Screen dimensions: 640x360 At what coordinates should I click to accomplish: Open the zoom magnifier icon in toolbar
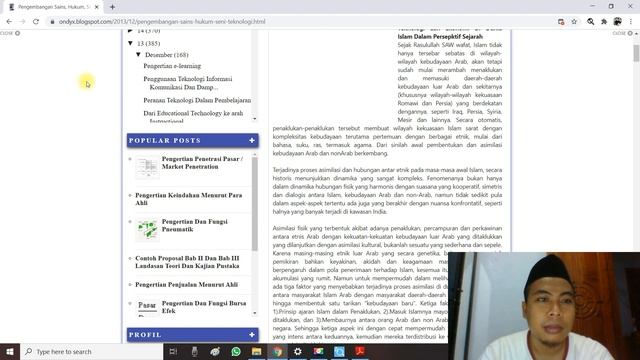591,22
